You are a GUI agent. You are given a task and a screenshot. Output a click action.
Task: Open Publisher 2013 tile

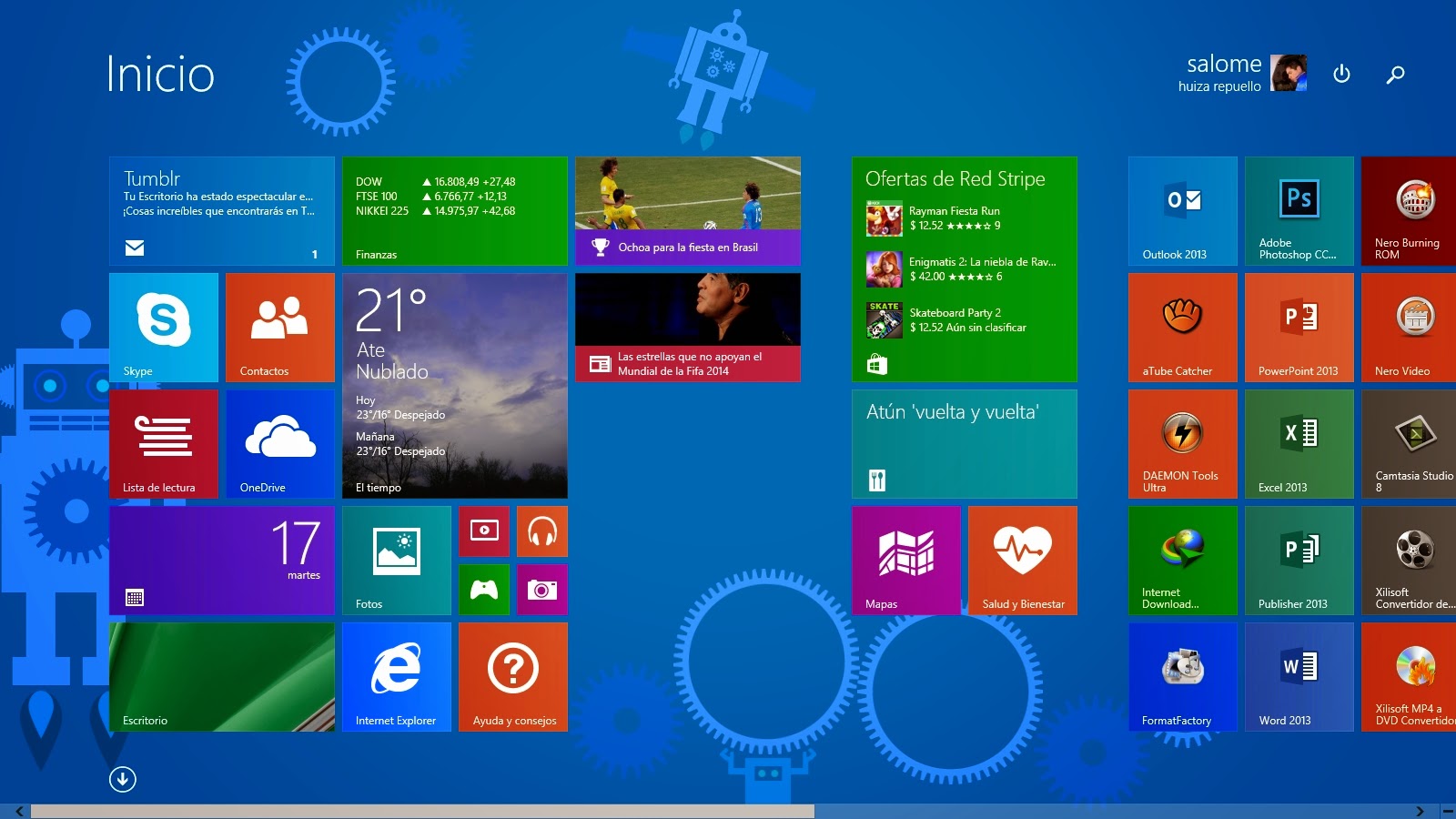click(x=1299, y=561)
